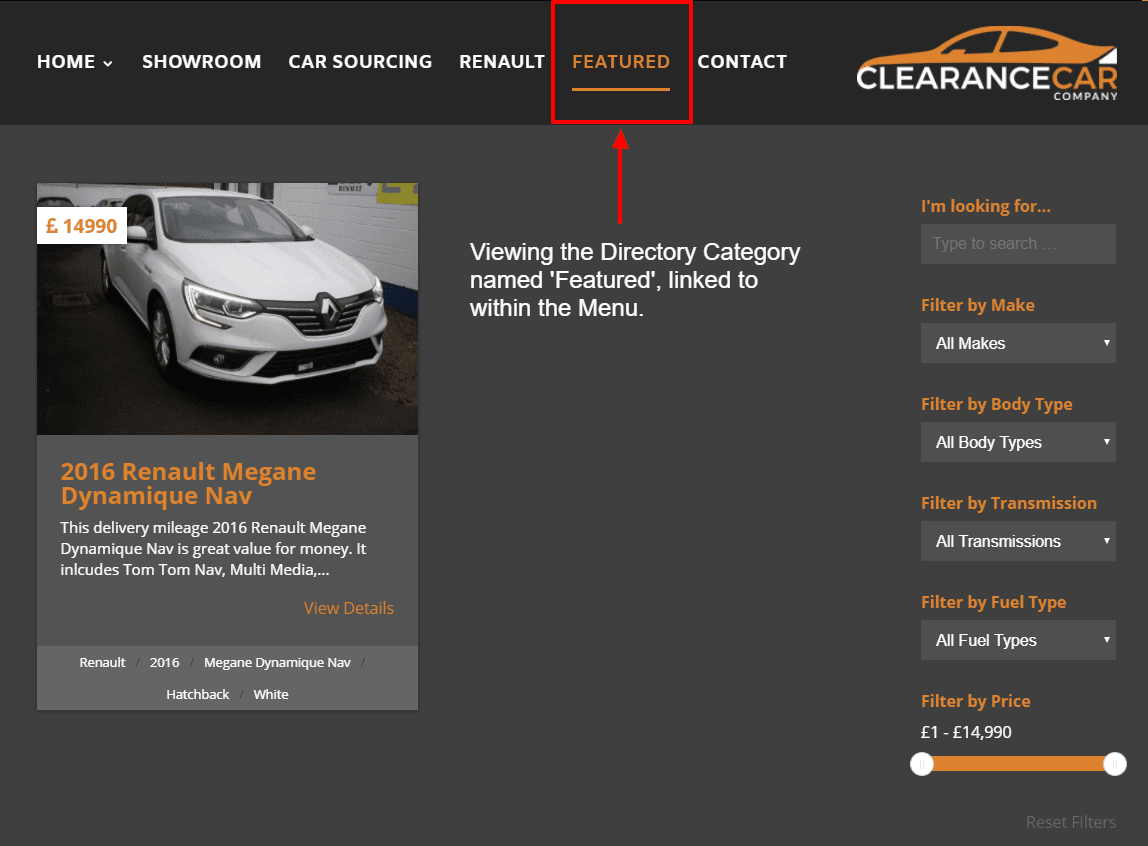Go to the CONTACT page

pos(742,61)
